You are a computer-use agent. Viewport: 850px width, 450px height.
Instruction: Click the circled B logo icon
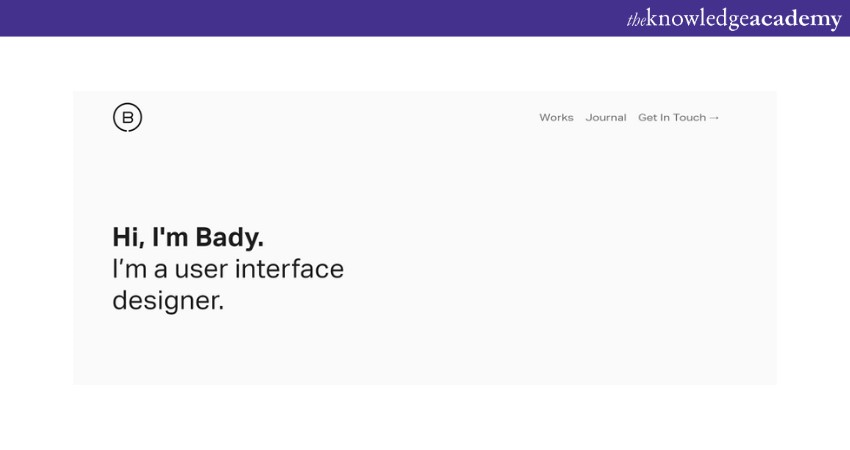click(x=127, y=117)
